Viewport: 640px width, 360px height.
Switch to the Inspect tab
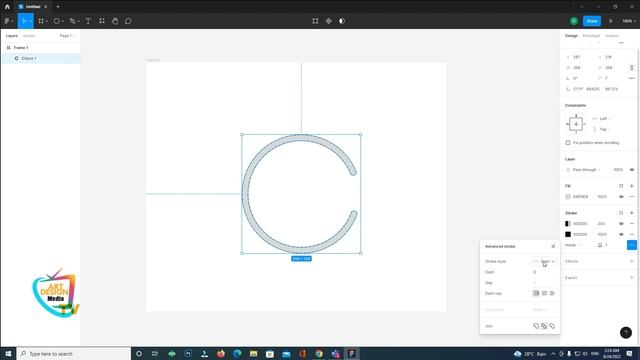click(612, 36)
